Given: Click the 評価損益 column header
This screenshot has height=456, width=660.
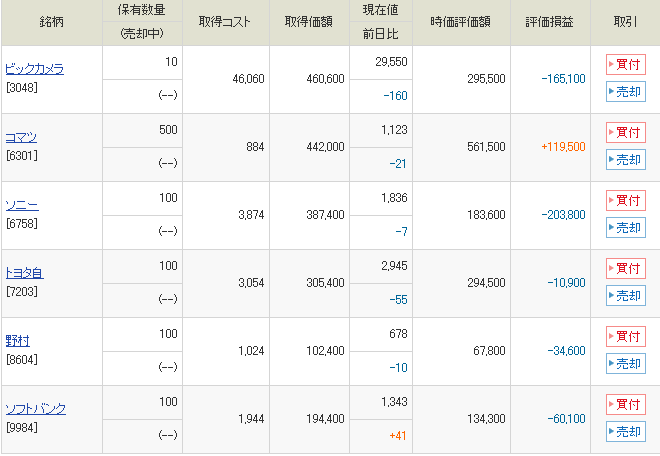Looking at the screenshot, I should [x=548, y=22].
